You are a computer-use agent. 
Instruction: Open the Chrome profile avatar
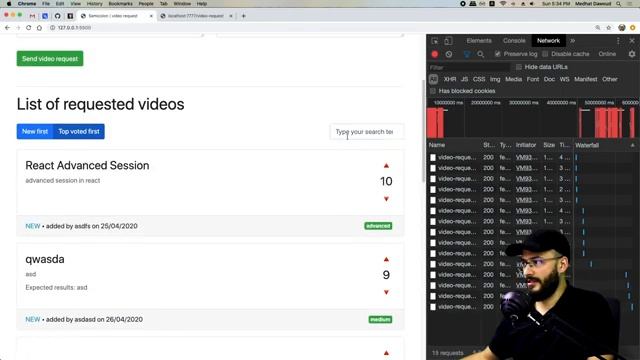click(622, 28)
